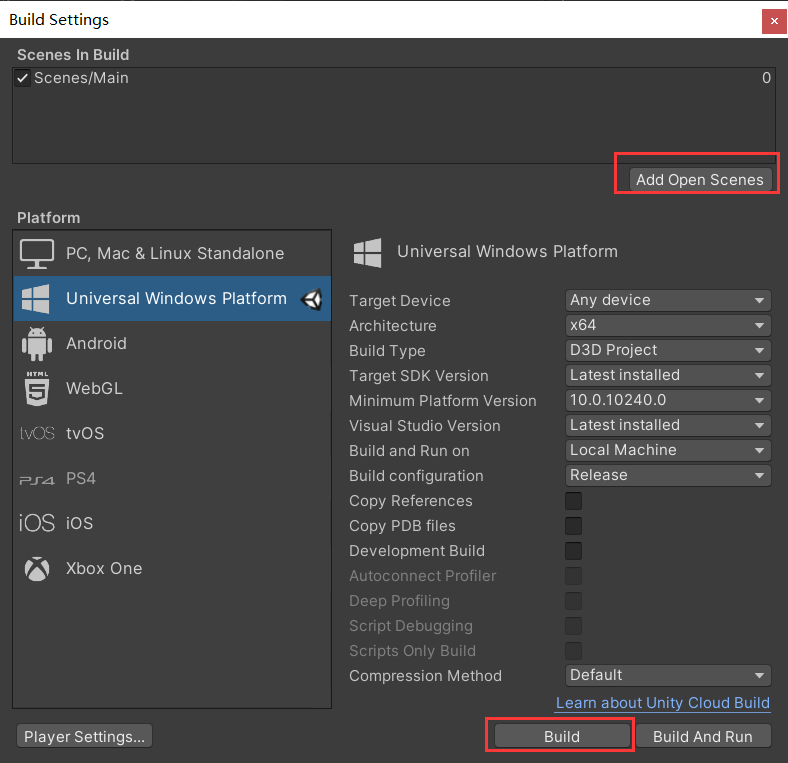Enable the Copy References checkbox
788x763 pixels.
[x=573, y=501]
